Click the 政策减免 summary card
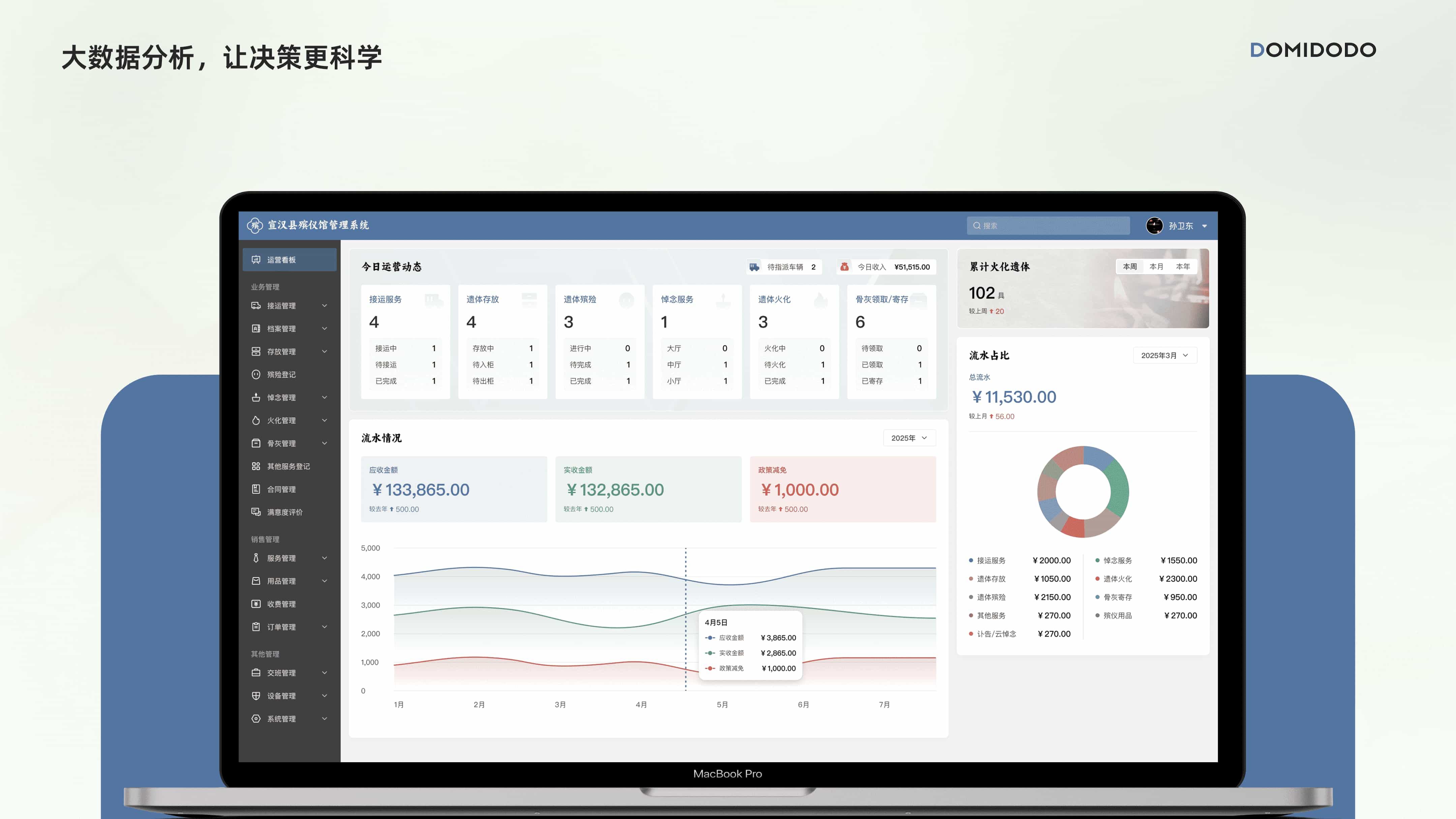This screenshot has width=1456, height=819. [x=843, y=489]
